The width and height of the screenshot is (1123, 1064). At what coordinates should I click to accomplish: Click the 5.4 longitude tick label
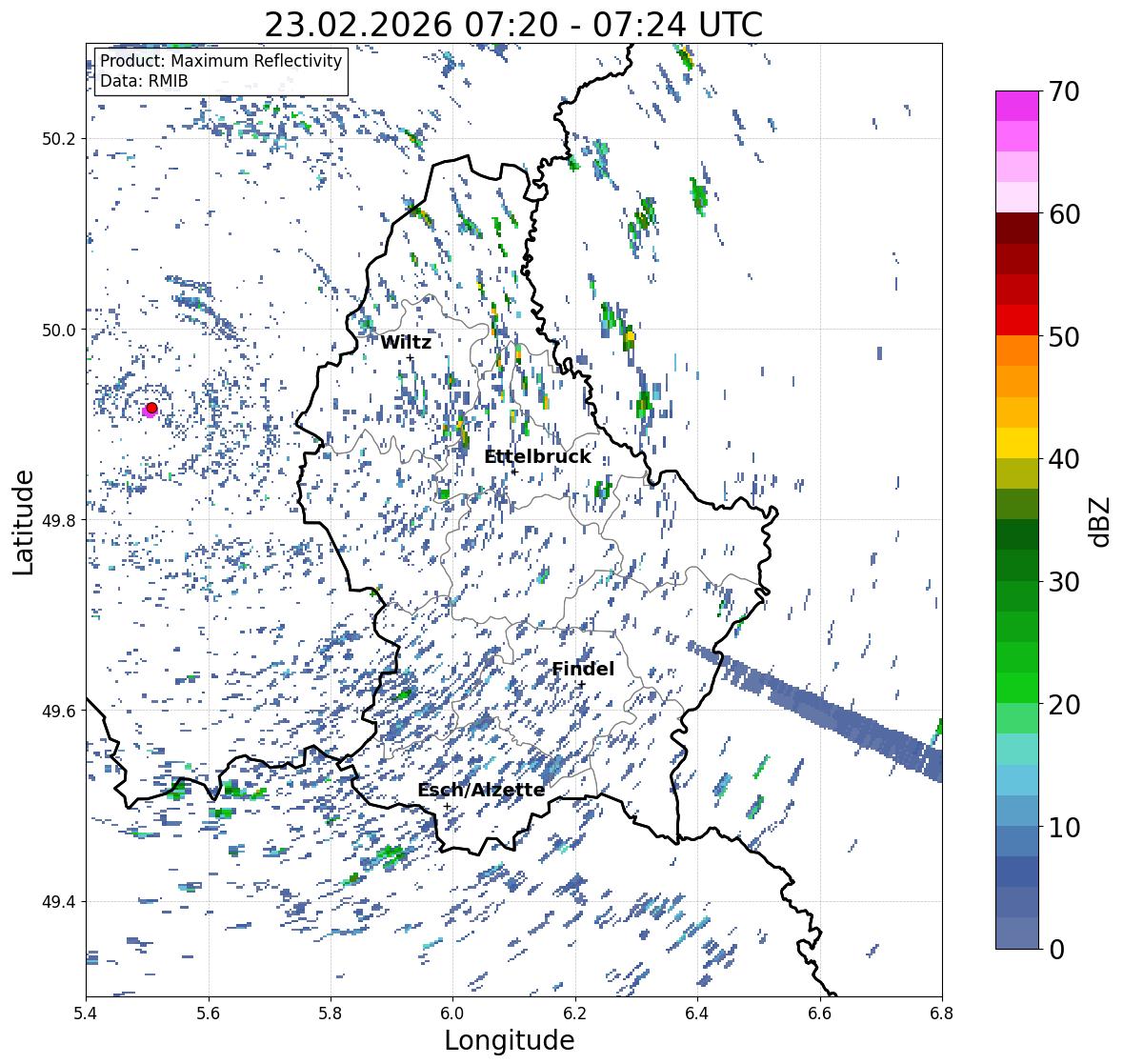(x=86, y=1014)
